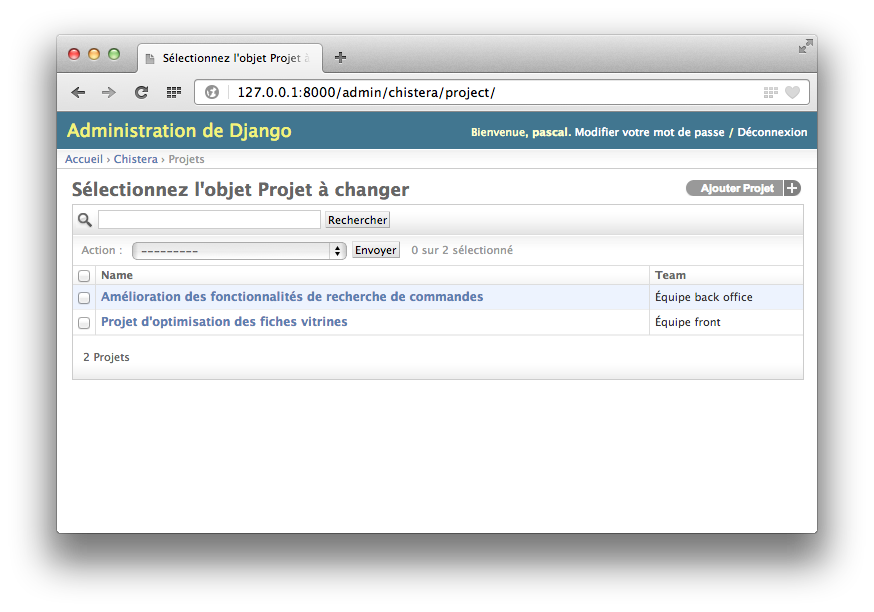874x612 pixels.
Task: Sort by the Team column header
Action: tap(671, 275)
